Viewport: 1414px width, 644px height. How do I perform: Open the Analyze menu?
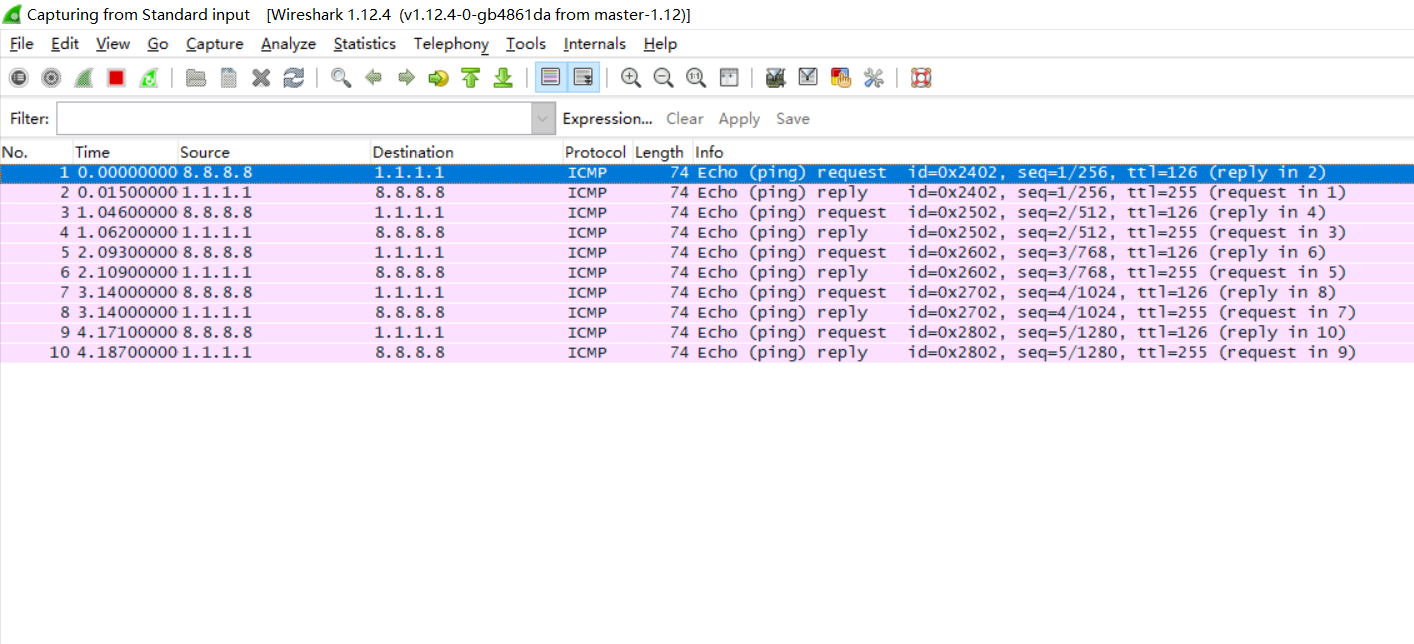[288, 44]
